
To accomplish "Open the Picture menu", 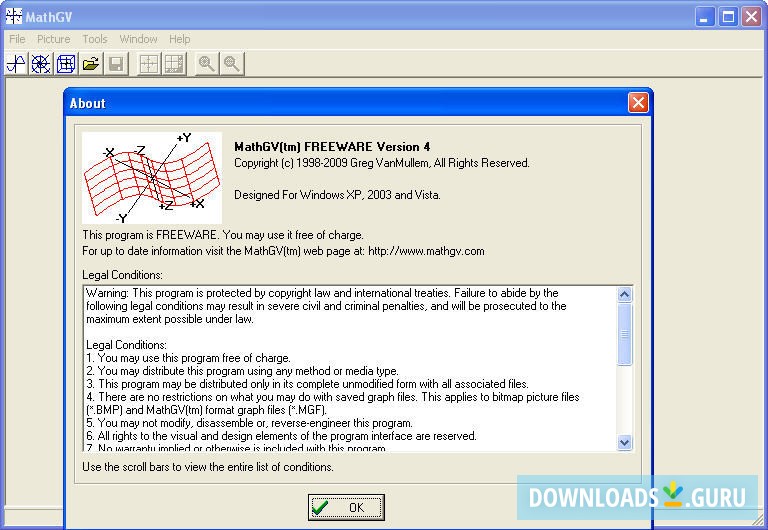I will point(54,39).
